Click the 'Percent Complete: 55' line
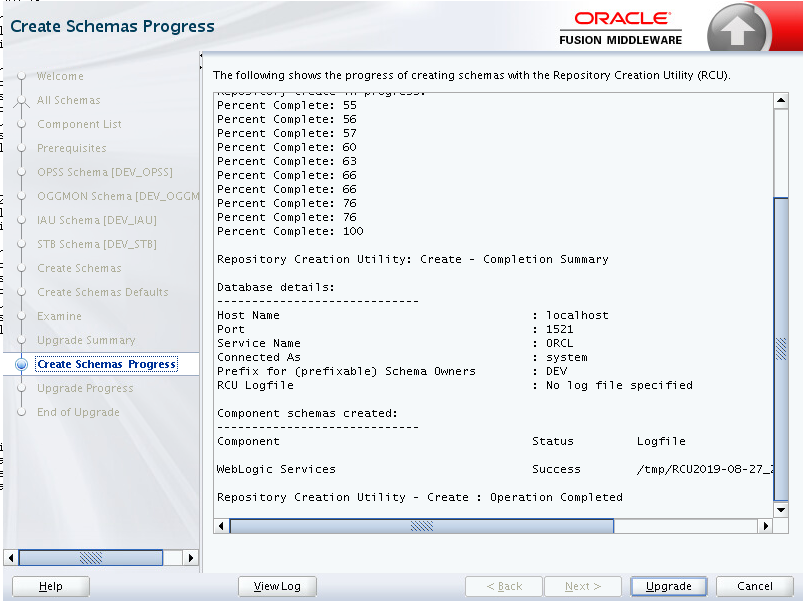The image size is (806, 603). point(286,105)
